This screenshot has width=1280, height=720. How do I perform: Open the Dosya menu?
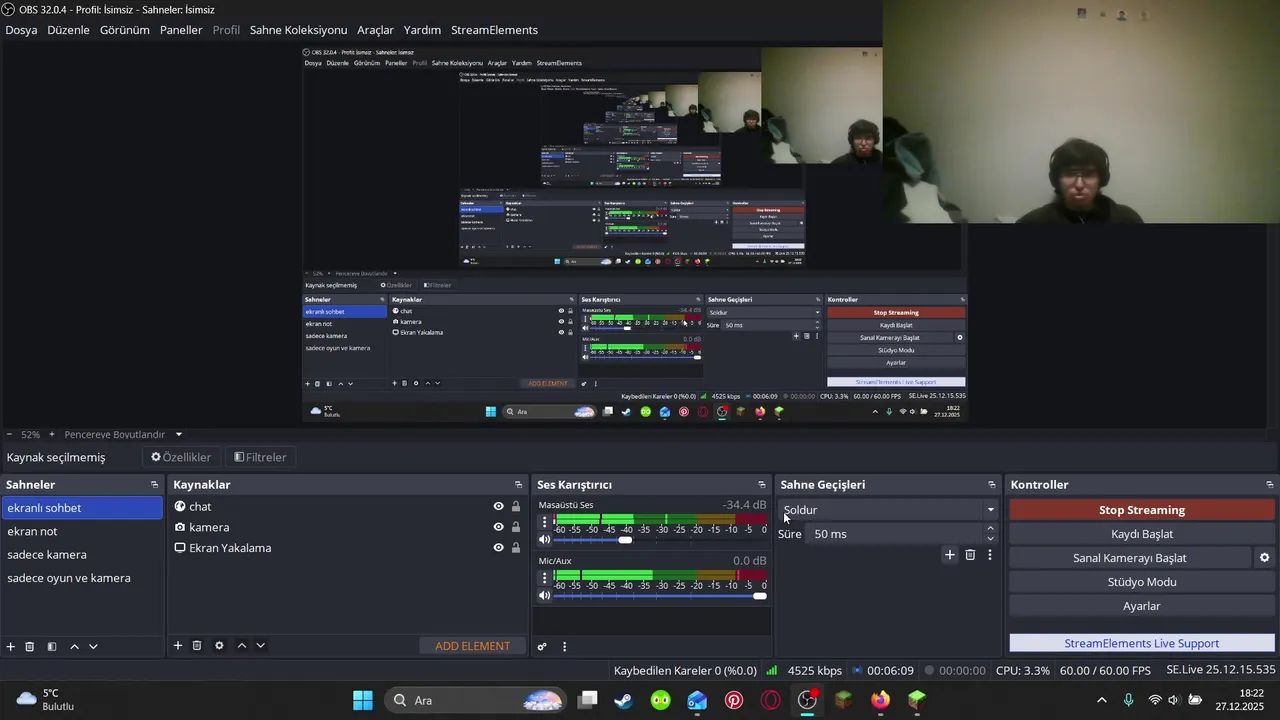point(21,30)
